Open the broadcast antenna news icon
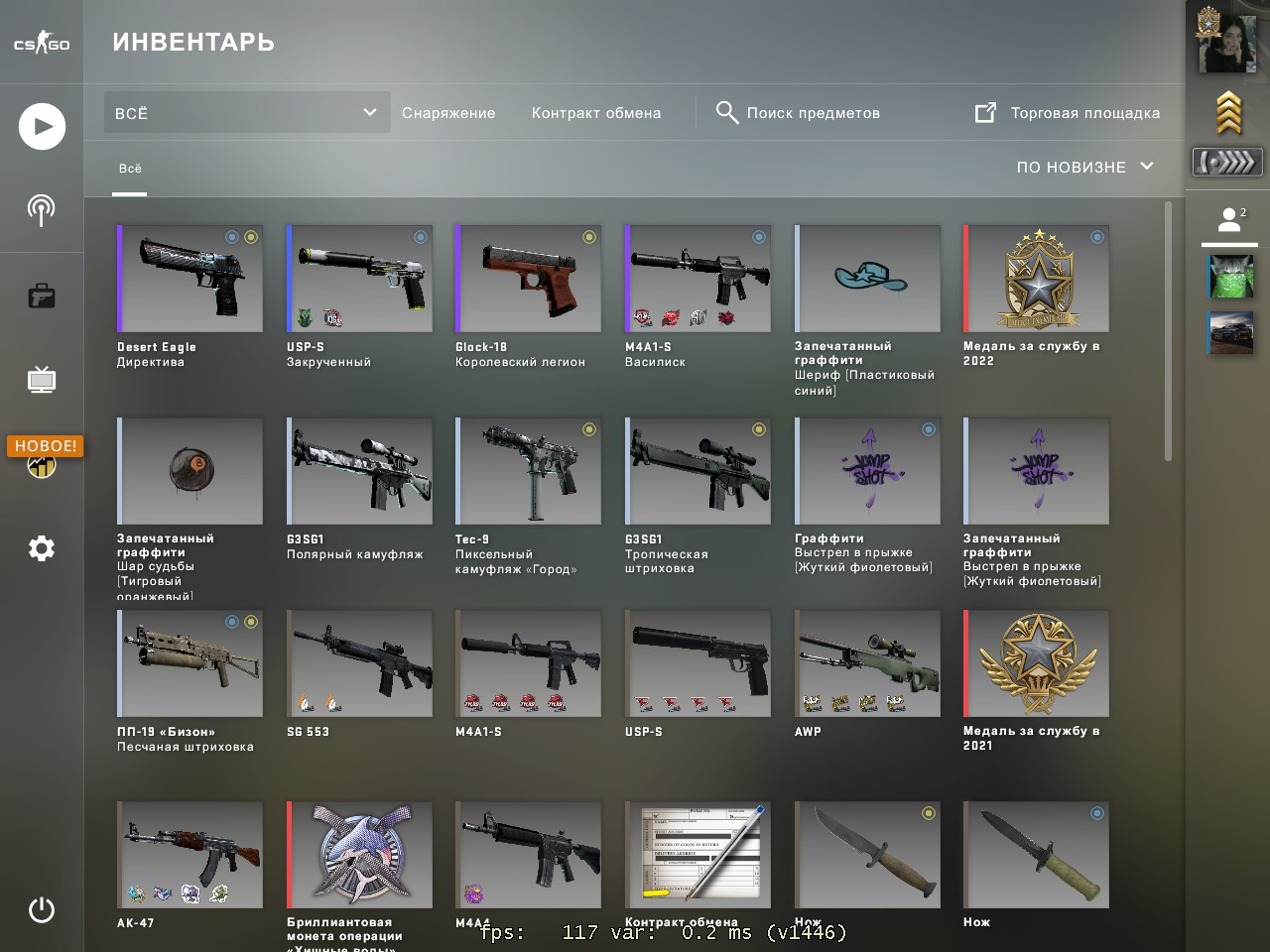 tap(41, 210)
